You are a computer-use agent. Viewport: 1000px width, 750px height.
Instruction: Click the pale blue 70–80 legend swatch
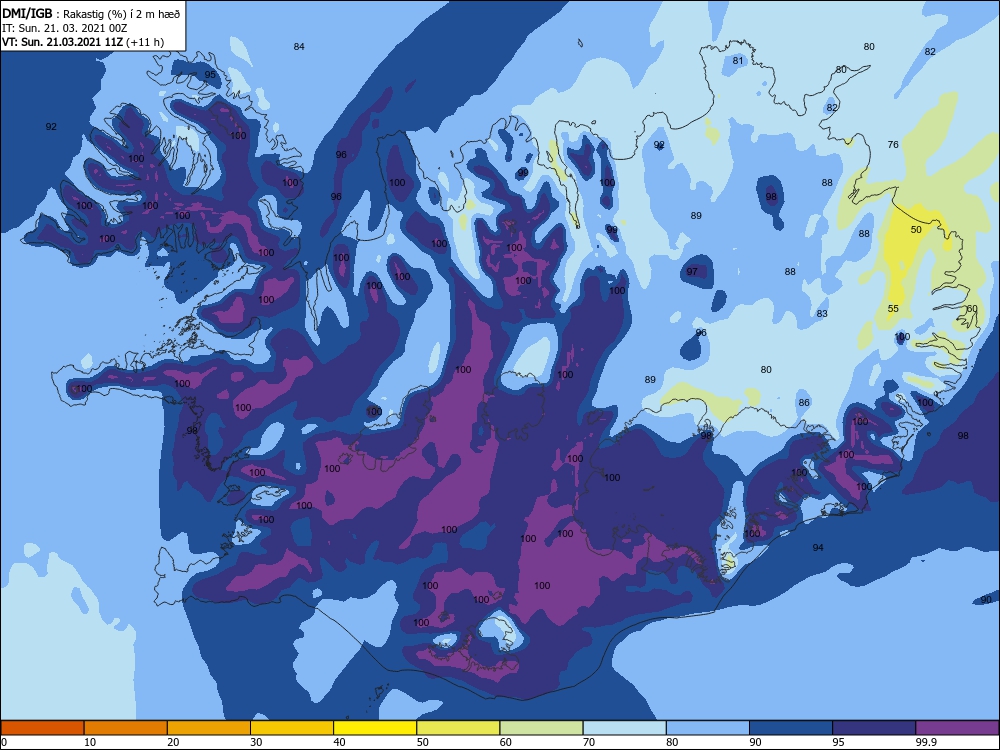(624, 728)
